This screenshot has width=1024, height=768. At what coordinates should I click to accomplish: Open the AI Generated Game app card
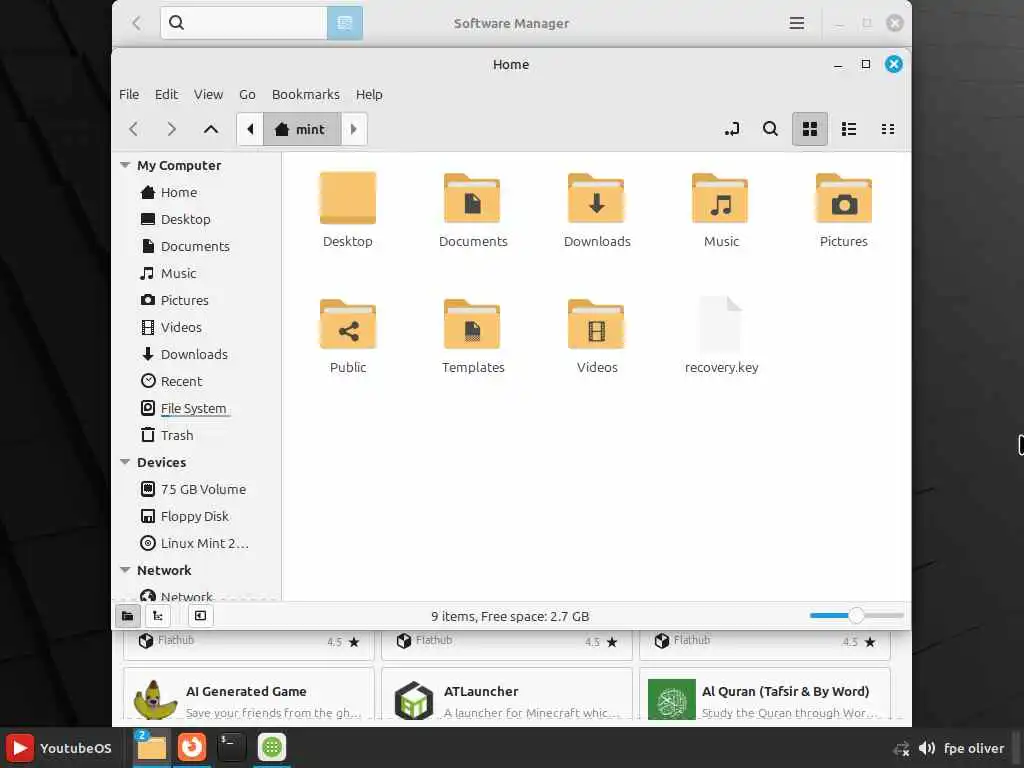248,694
